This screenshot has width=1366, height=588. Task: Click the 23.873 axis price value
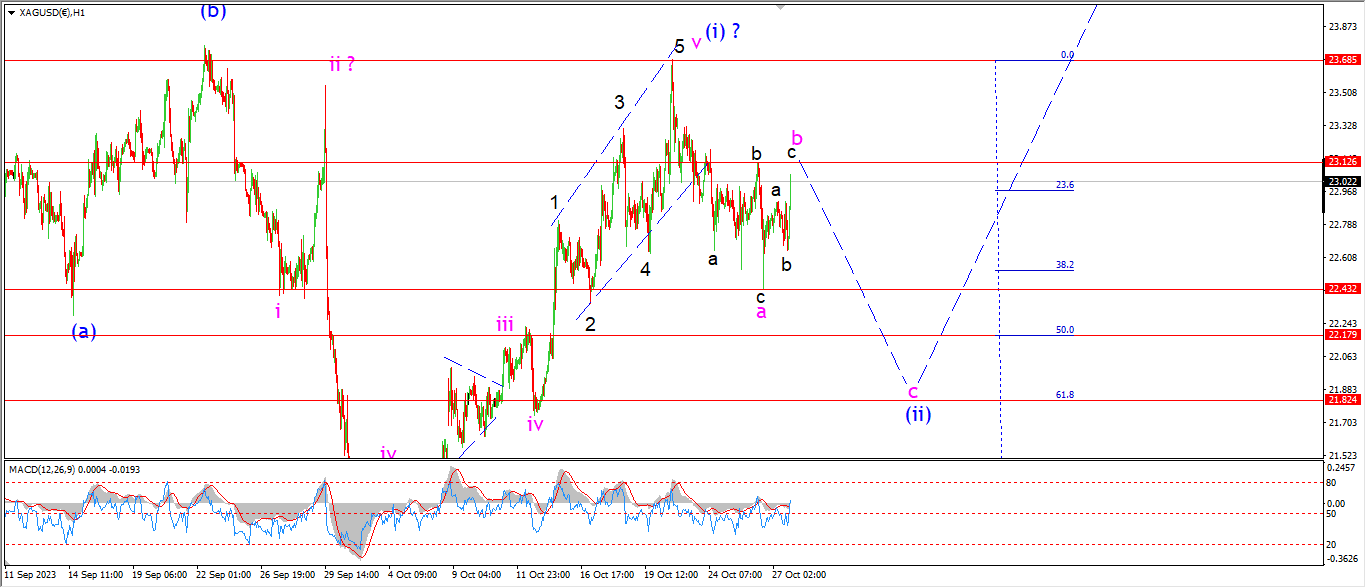point(1341,27)
